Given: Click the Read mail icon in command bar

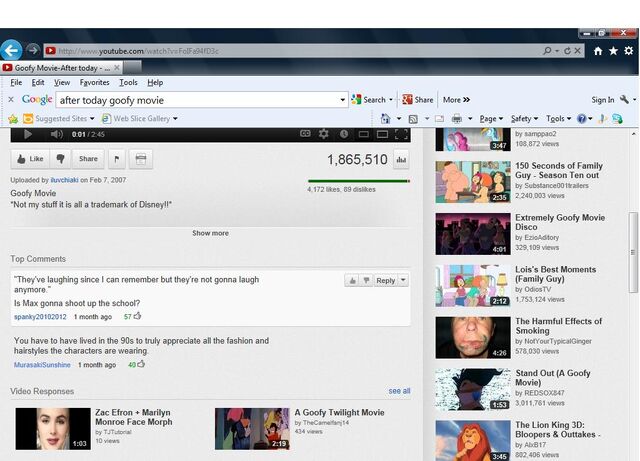Looking at the screenshot, I should 439,119.
